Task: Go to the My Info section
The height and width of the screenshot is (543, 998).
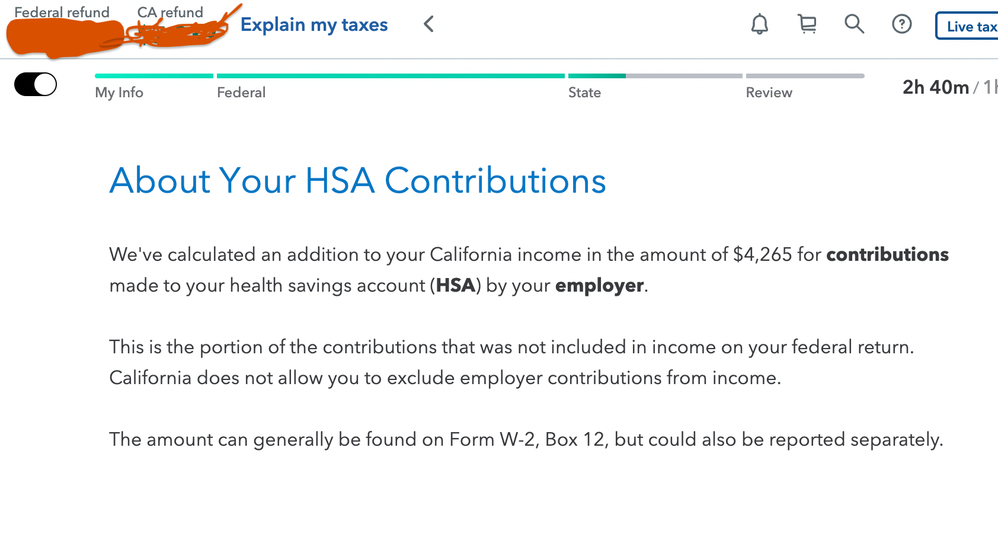Action: tap(119, 92)
